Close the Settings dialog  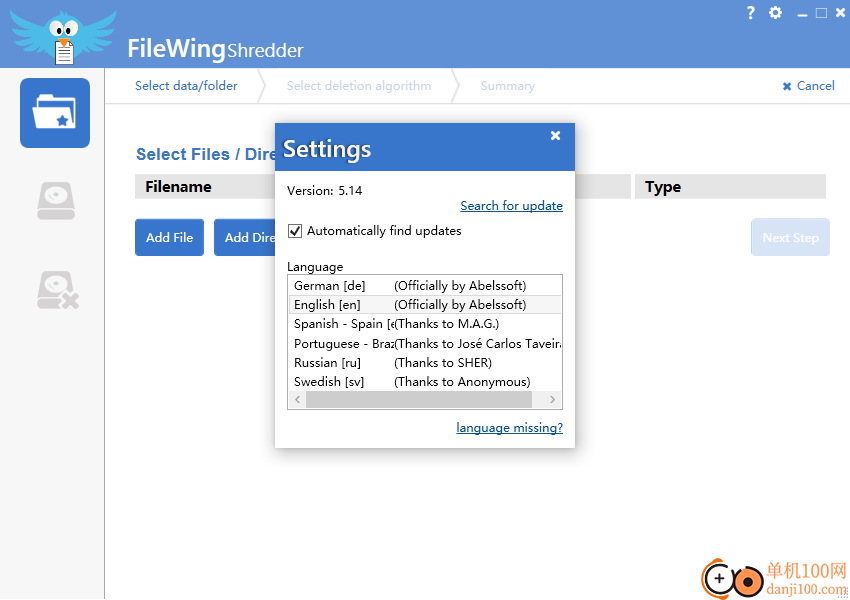(x=555, y=136)
